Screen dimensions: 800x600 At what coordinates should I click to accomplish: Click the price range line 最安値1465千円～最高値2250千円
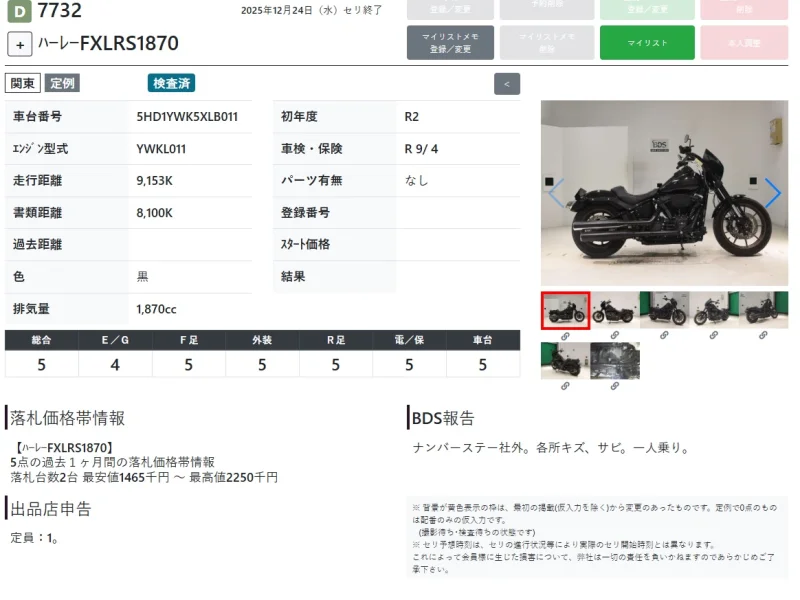click(180, 478)
